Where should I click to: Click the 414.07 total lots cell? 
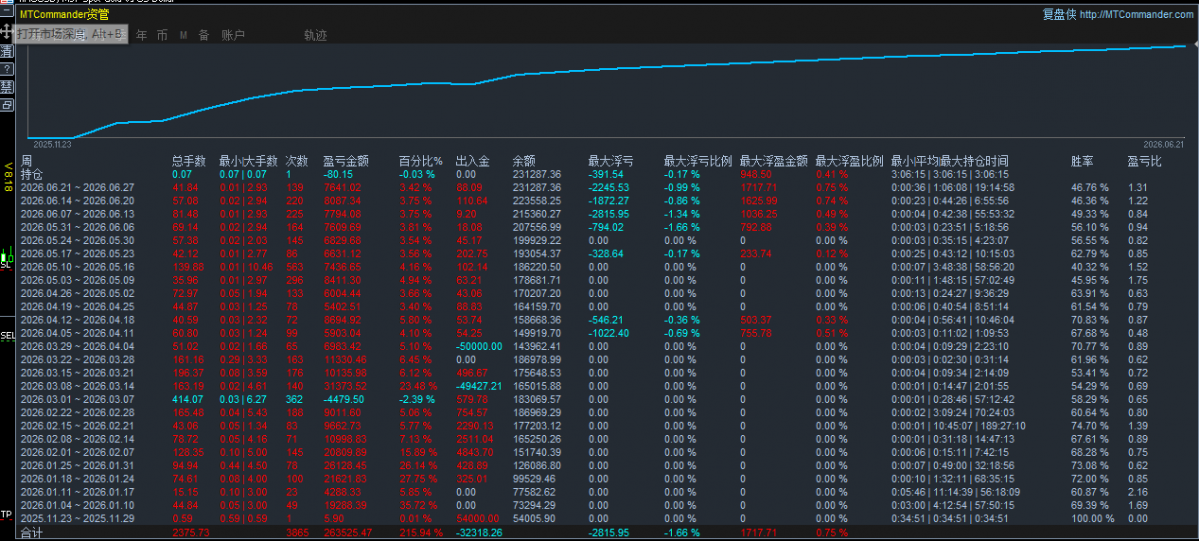[x=188, y=399]
